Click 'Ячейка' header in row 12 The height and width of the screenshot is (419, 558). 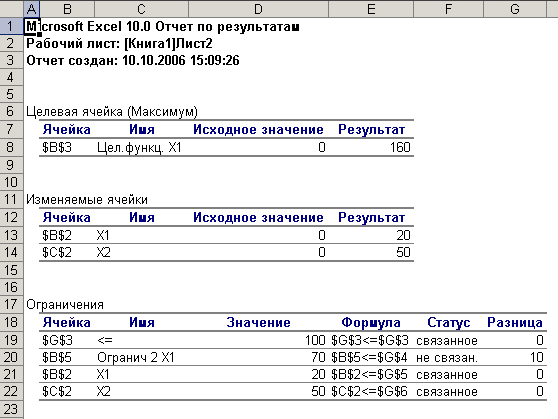[x=67, y=218]
